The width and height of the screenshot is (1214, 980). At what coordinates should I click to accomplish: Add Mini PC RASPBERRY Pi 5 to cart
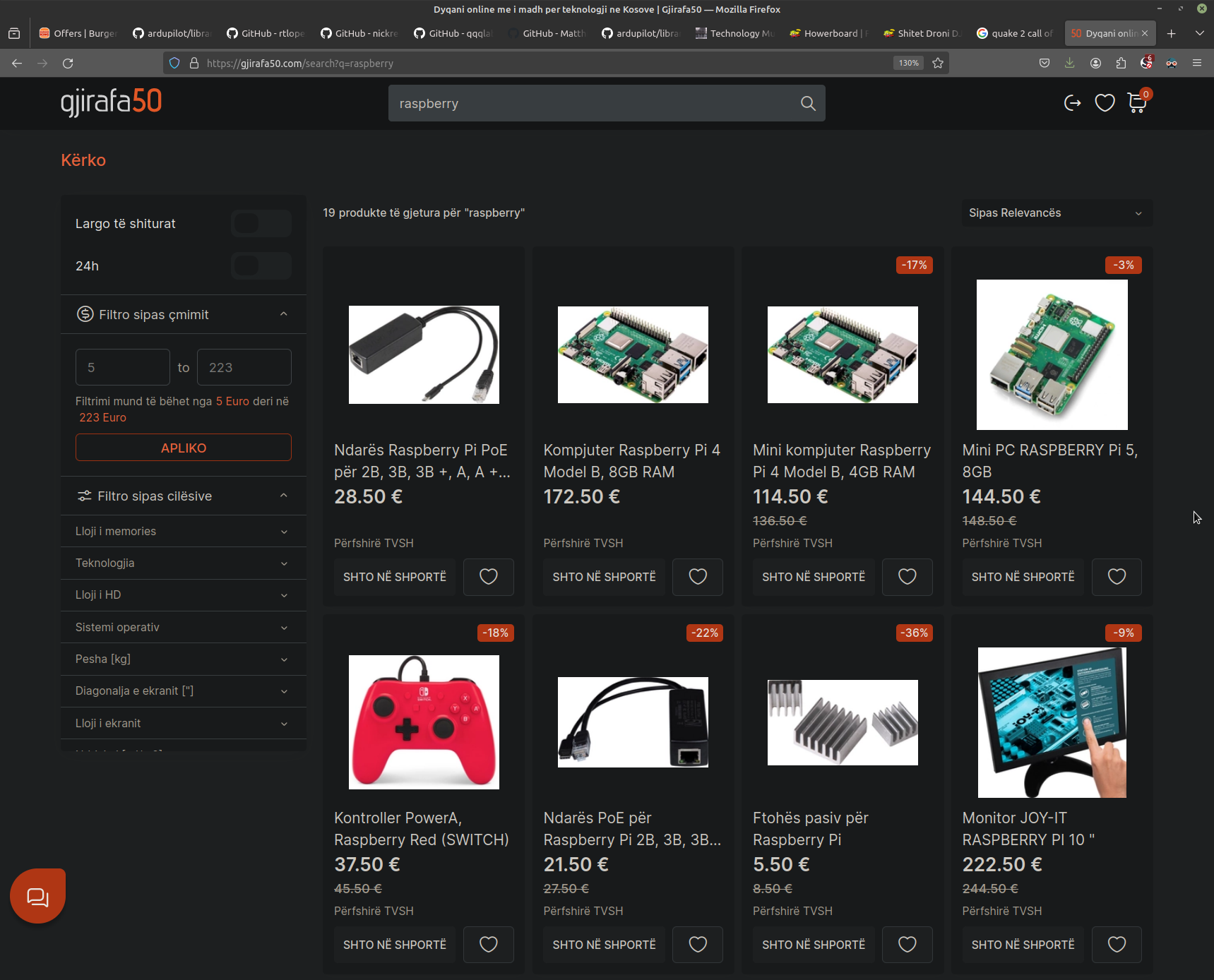tap(1023, 577)
